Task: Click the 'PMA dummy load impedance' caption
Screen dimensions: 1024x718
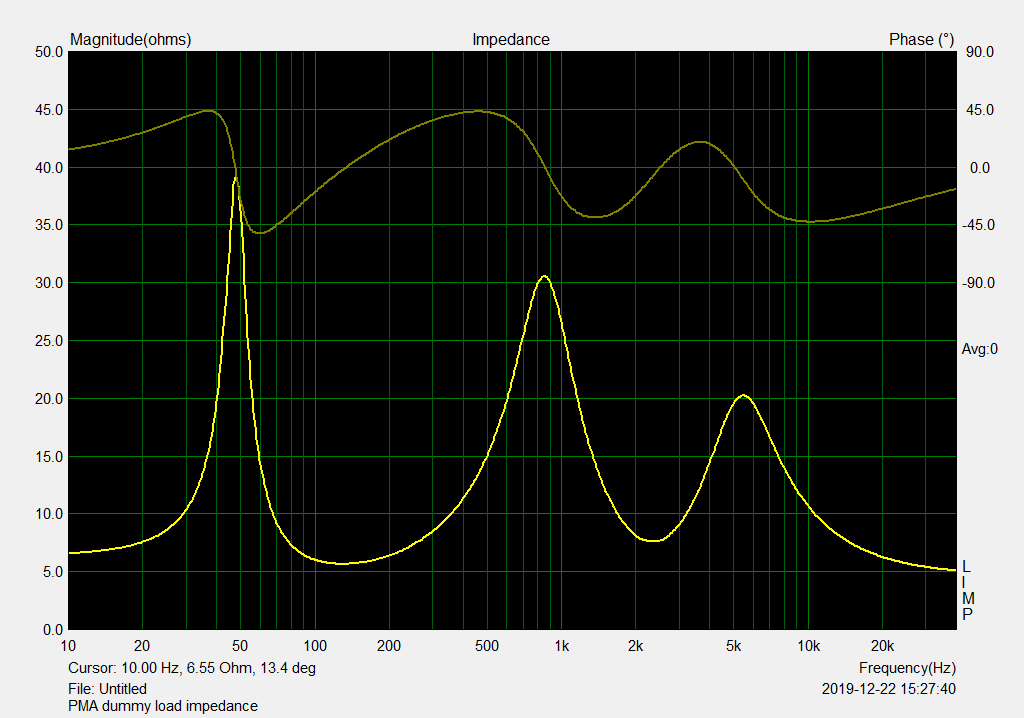Action: (x=163, y=706)
